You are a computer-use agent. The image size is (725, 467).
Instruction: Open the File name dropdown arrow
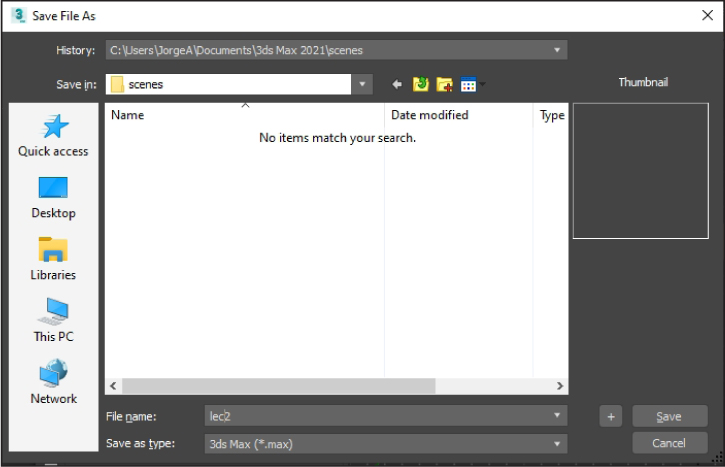(557, 416)
